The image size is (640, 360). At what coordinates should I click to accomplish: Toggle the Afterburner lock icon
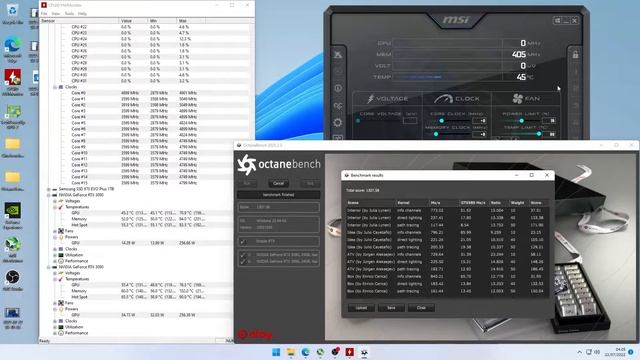point(575,54)
